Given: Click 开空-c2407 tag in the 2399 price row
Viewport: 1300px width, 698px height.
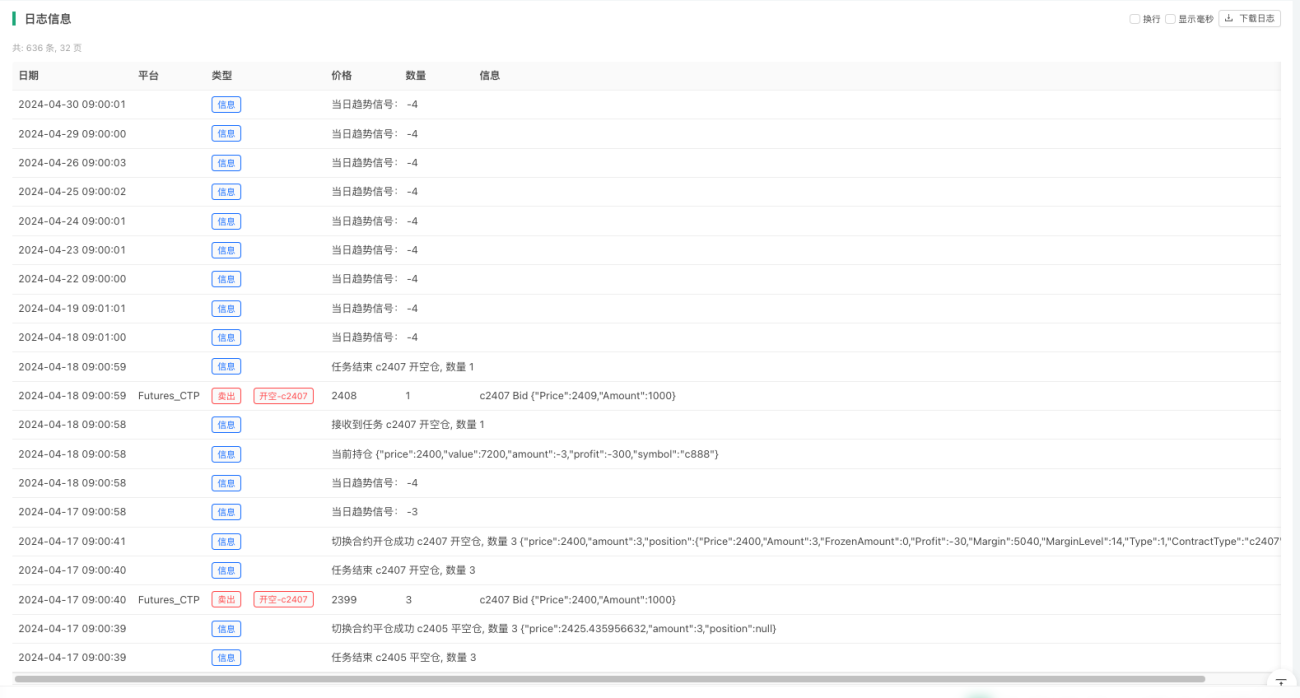Looking at the screenshot, I should click(x=283, y=600).
